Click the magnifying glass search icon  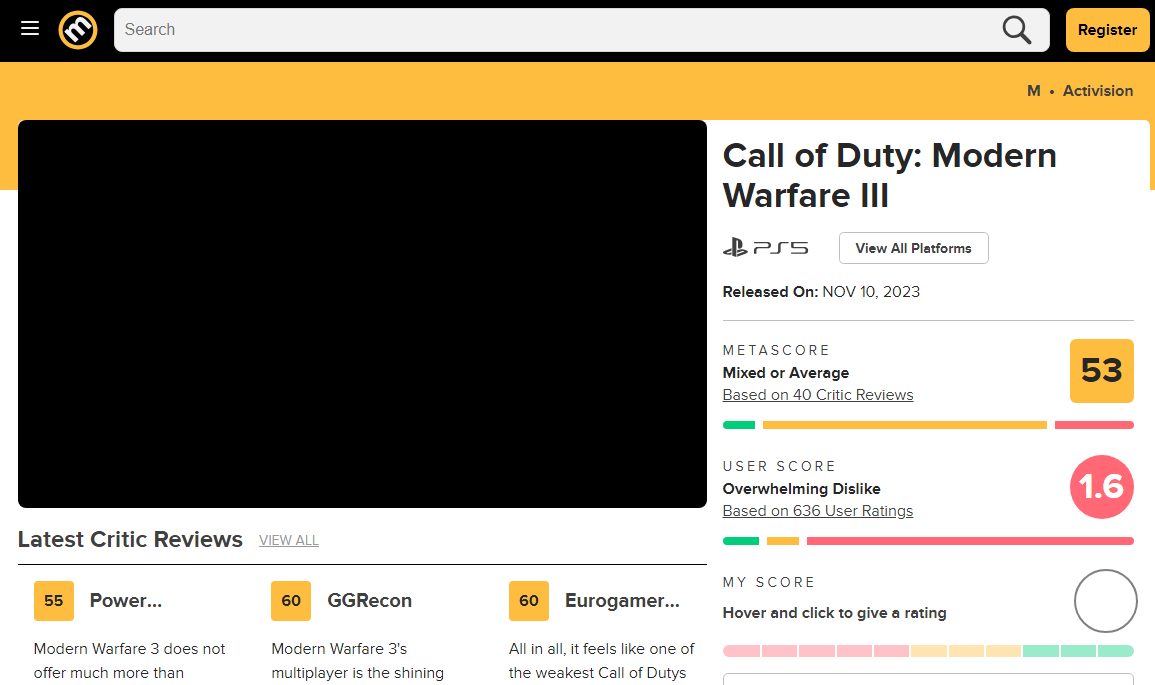click(1017, 29)
